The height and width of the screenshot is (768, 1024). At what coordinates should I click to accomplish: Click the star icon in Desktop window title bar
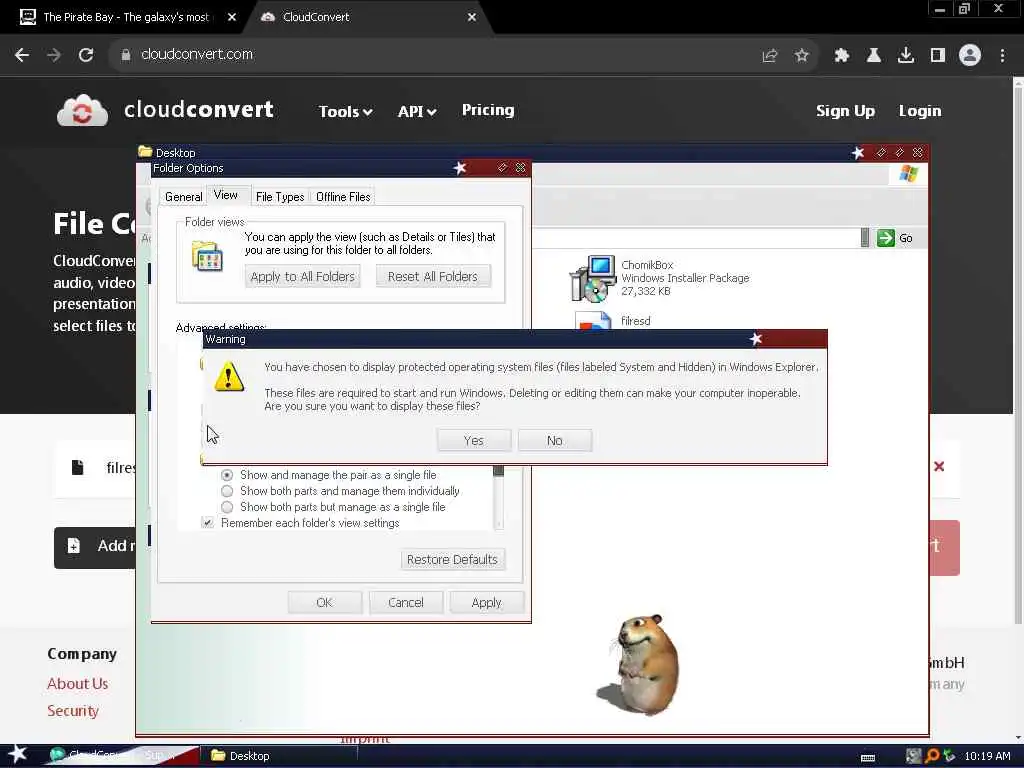(x=857, y=153)
